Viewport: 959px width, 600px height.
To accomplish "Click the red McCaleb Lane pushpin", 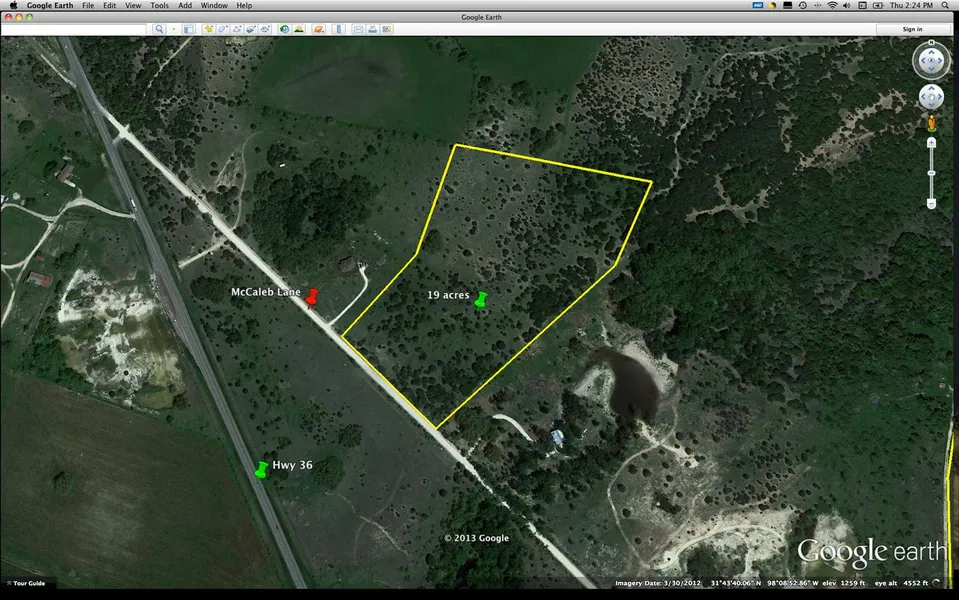I will click(x=312, y=296).
